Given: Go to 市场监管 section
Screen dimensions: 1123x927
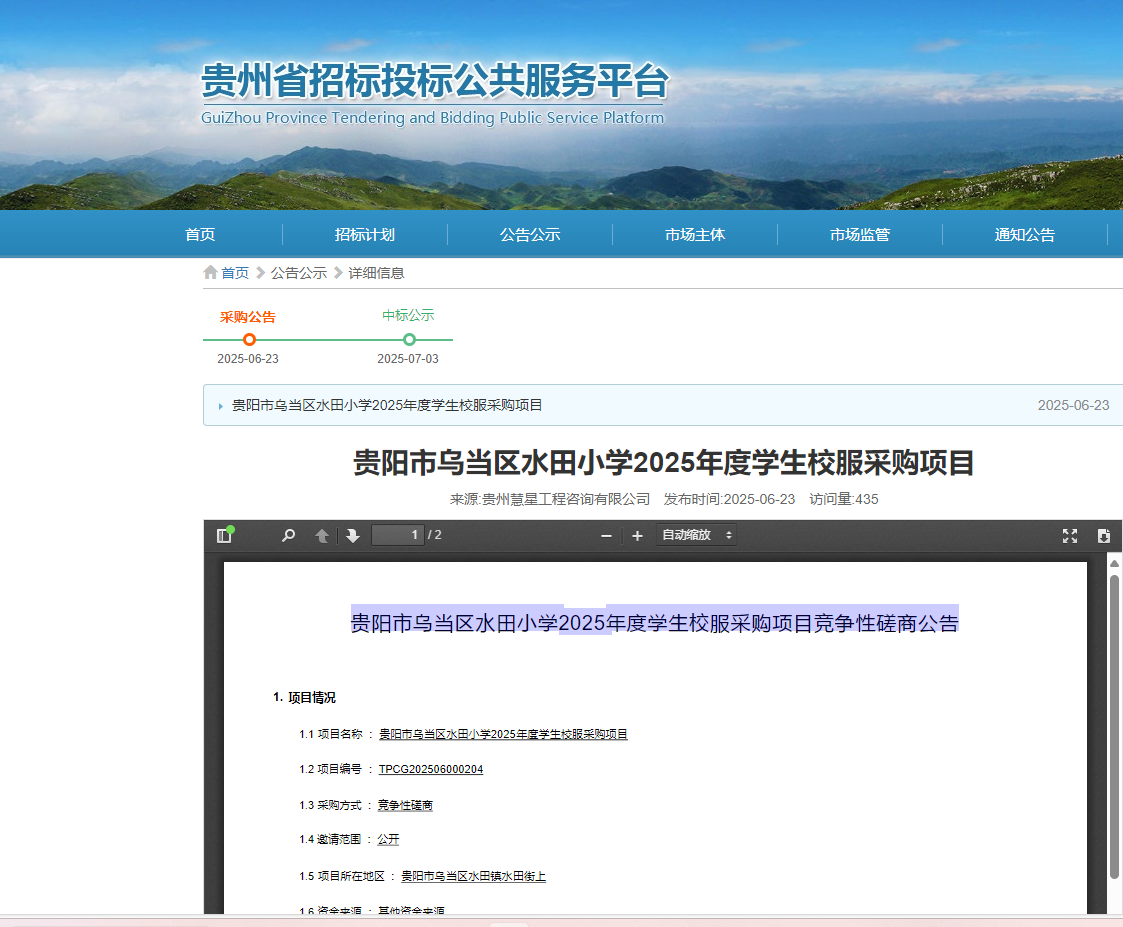Looking at the screenshot, I should tap(860, 235).
